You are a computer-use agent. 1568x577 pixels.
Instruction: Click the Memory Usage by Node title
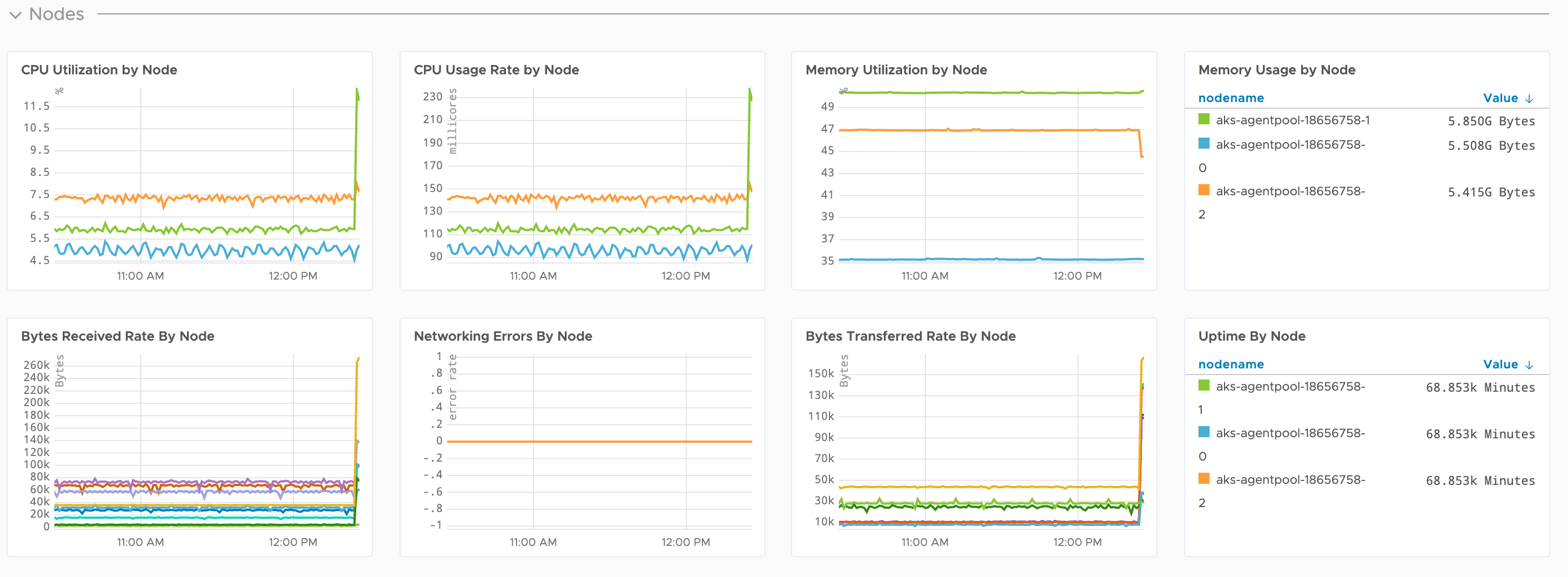[x=1277, y=70]
